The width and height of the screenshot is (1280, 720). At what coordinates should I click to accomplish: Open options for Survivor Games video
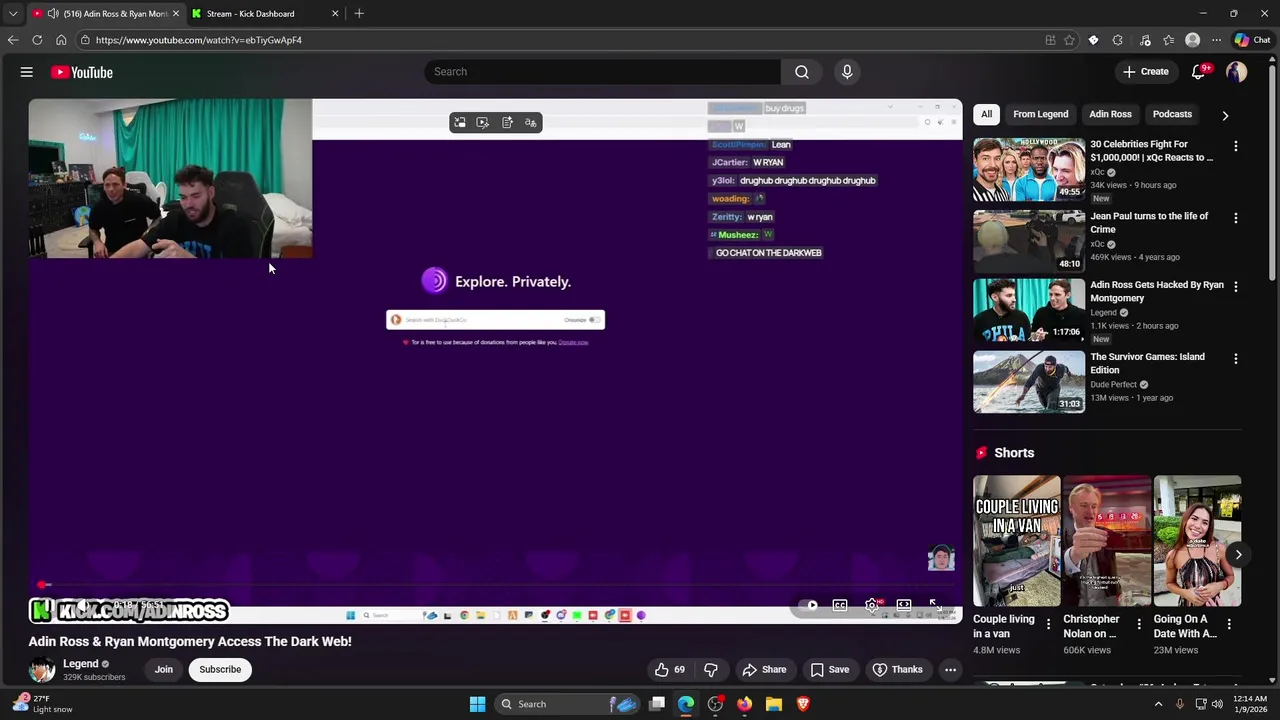point(1235,358)
